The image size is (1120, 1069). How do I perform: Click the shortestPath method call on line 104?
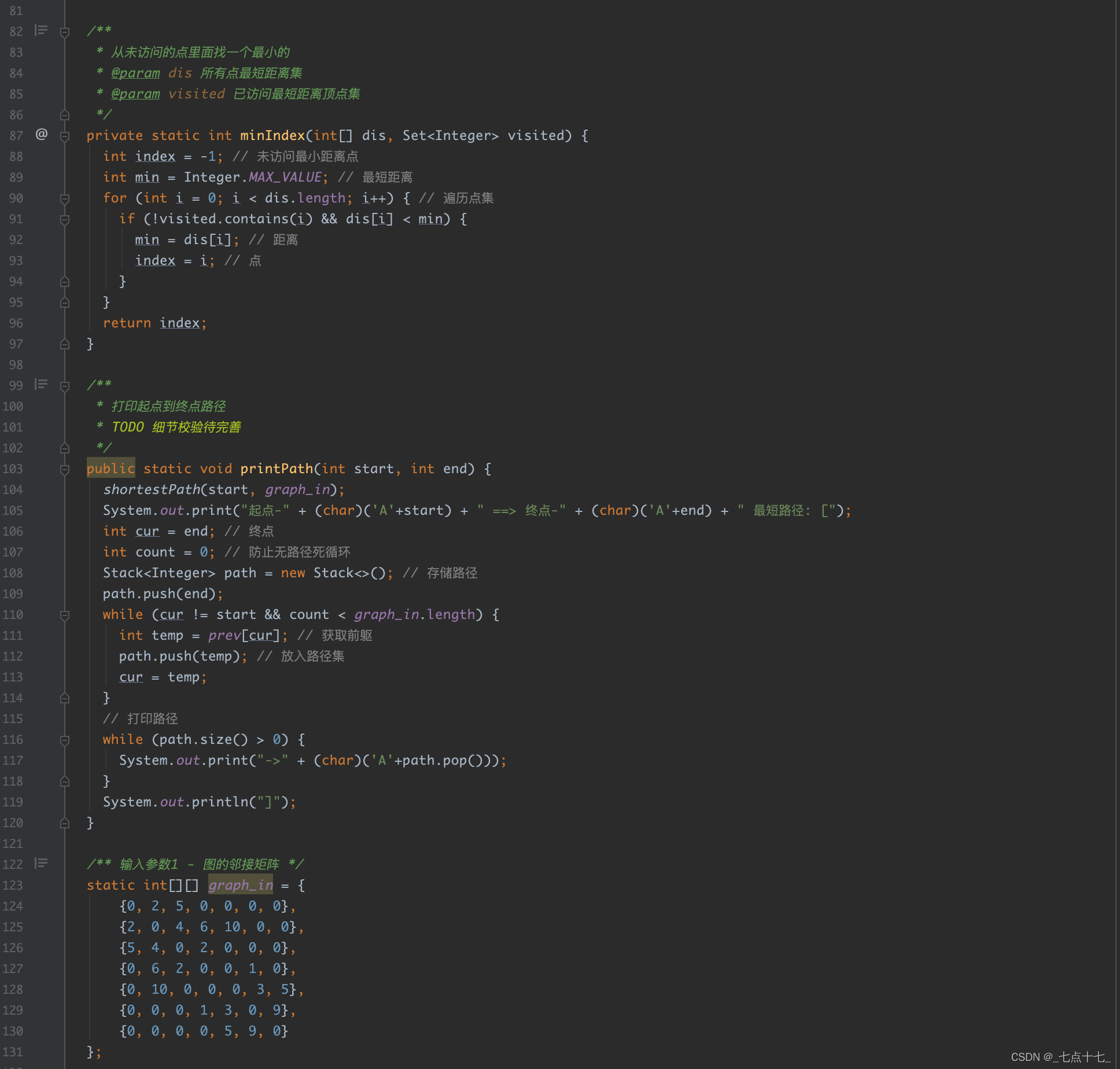(x=152, y=489)
